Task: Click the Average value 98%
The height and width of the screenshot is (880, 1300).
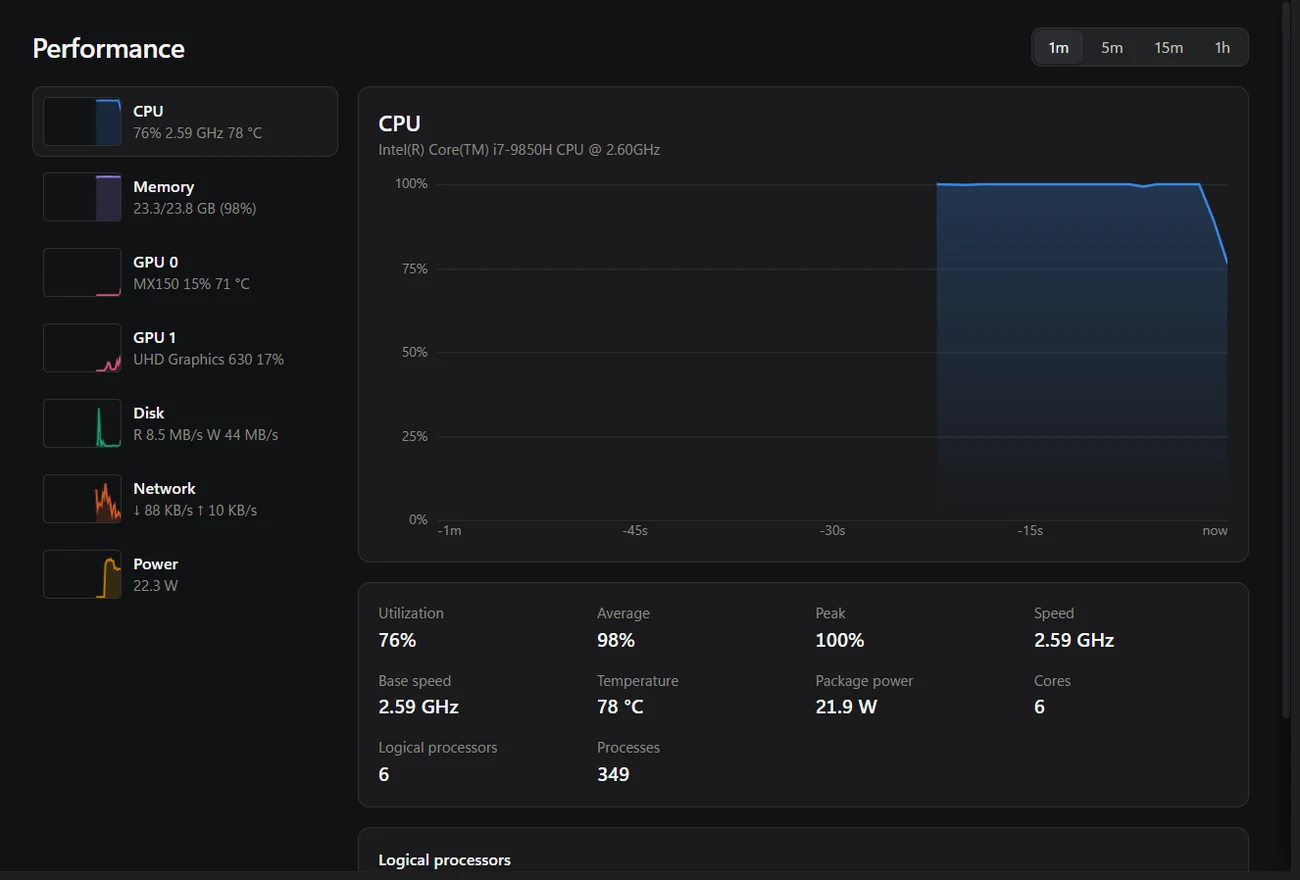Action: [616, 640]
